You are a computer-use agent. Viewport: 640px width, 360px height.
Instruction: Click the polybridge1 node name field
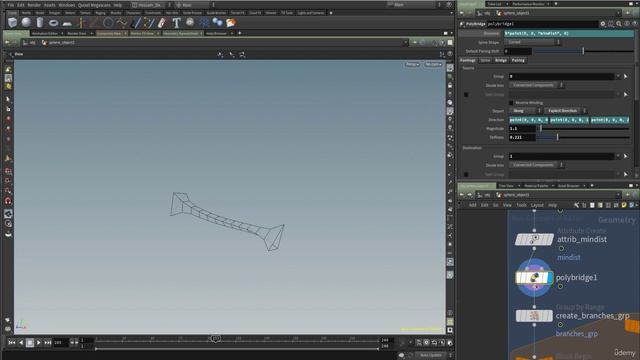tap(542, 24)
